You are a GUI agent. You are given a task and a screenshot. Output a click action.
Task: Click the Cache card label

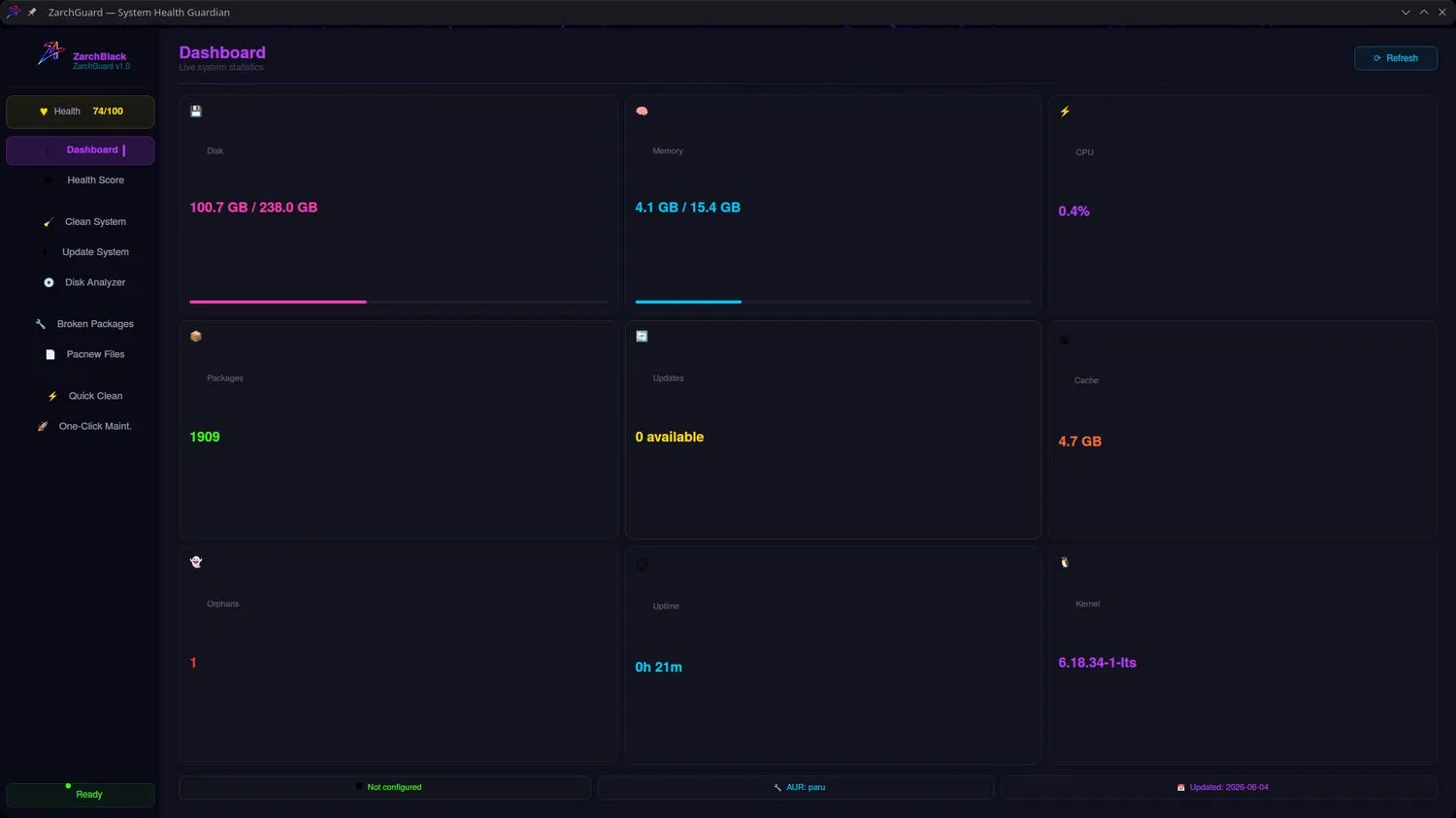coord(1086,380)
